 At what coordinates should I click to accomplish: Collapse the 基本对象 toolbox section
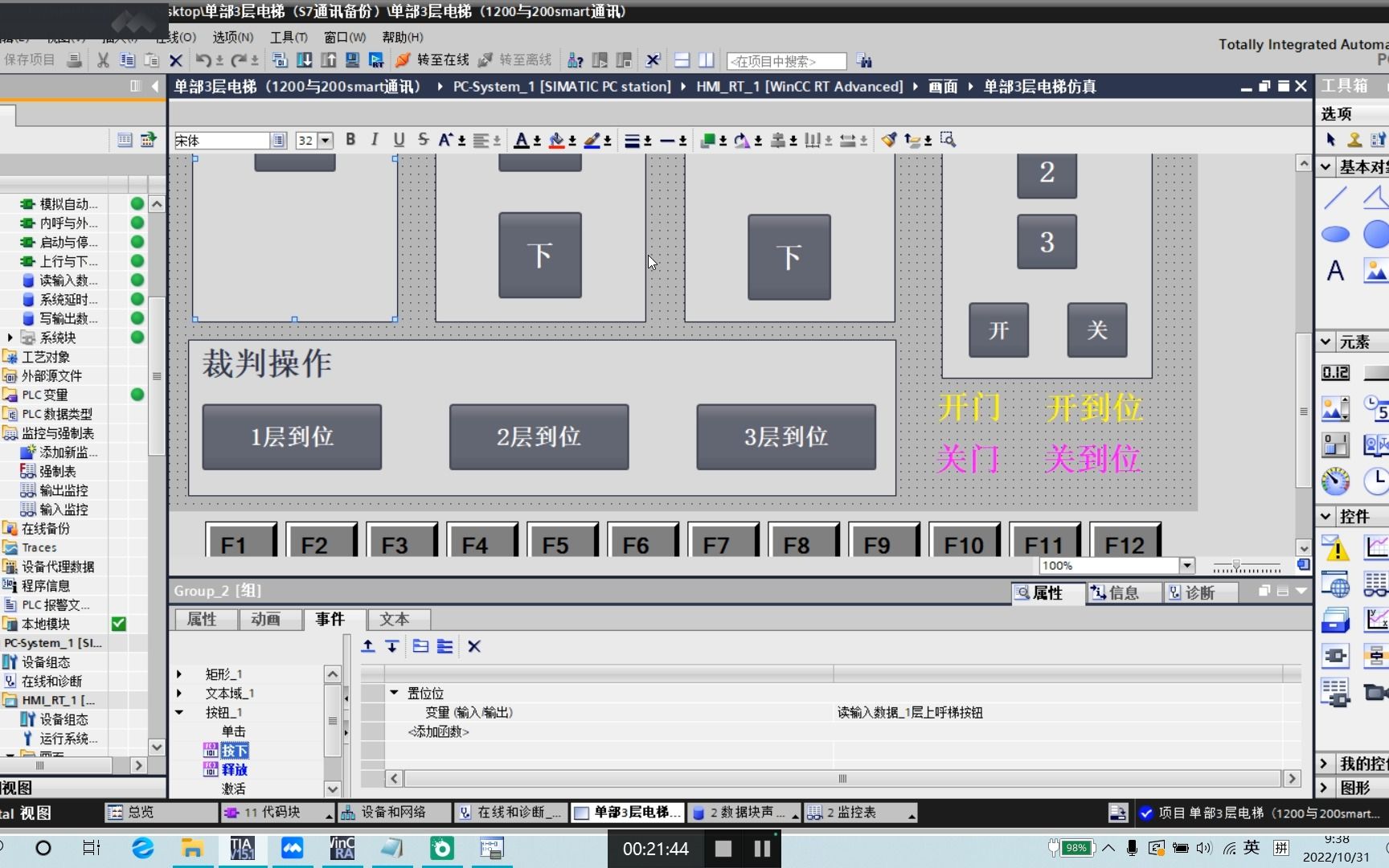(1326, 167)
